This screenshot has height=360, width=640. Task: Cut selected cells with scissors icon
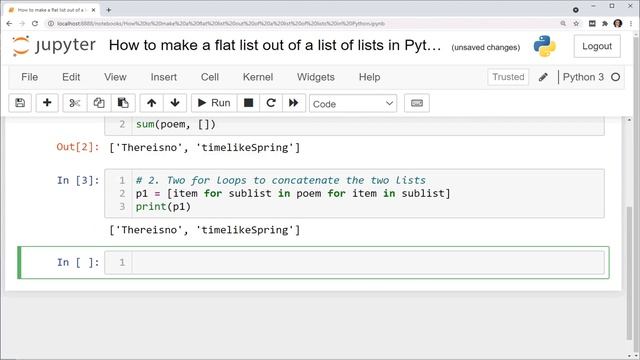pos(74,103)
